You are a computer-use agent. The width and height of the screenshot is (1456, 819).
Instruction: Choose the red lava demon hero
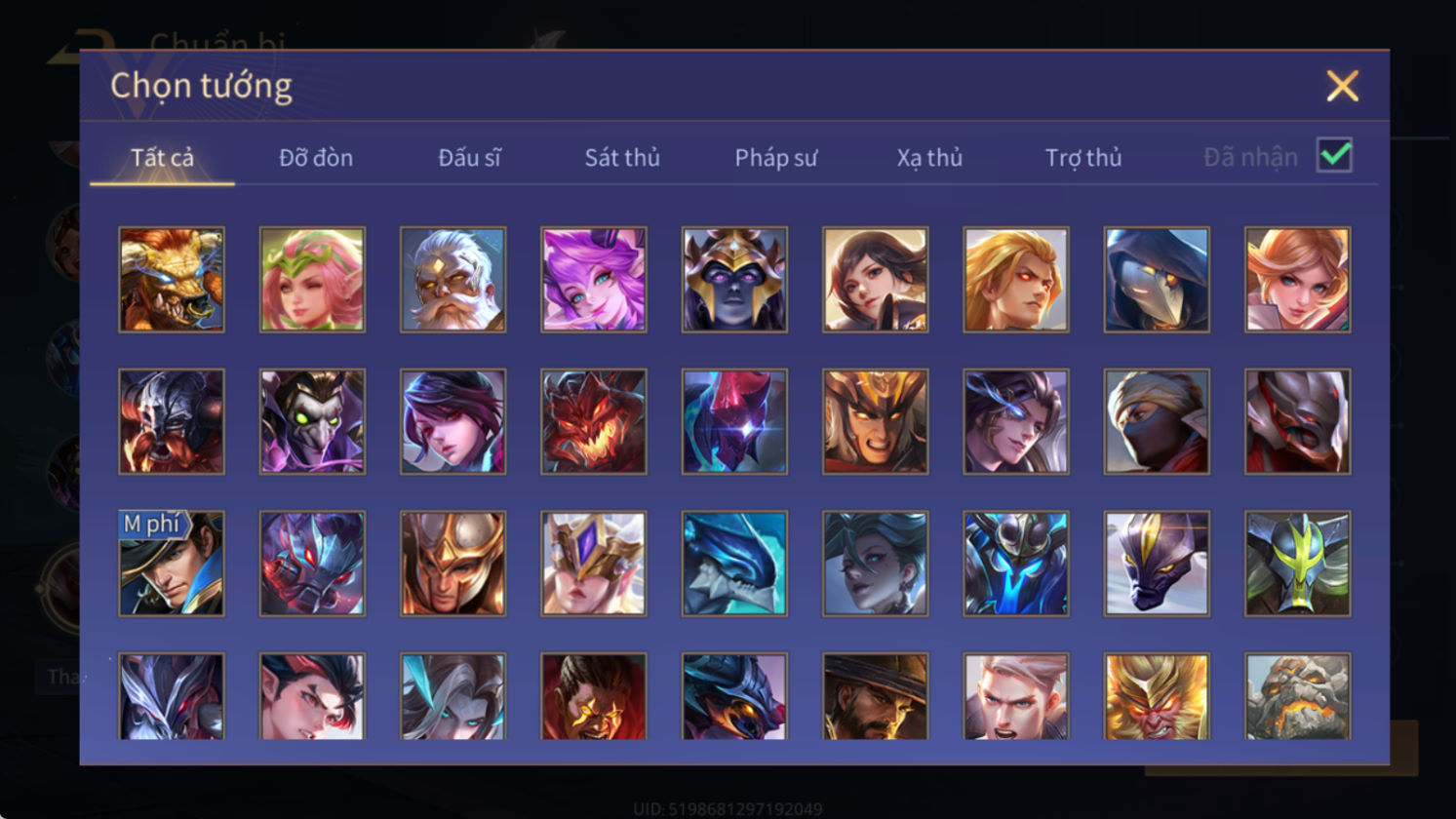point(593,421)
